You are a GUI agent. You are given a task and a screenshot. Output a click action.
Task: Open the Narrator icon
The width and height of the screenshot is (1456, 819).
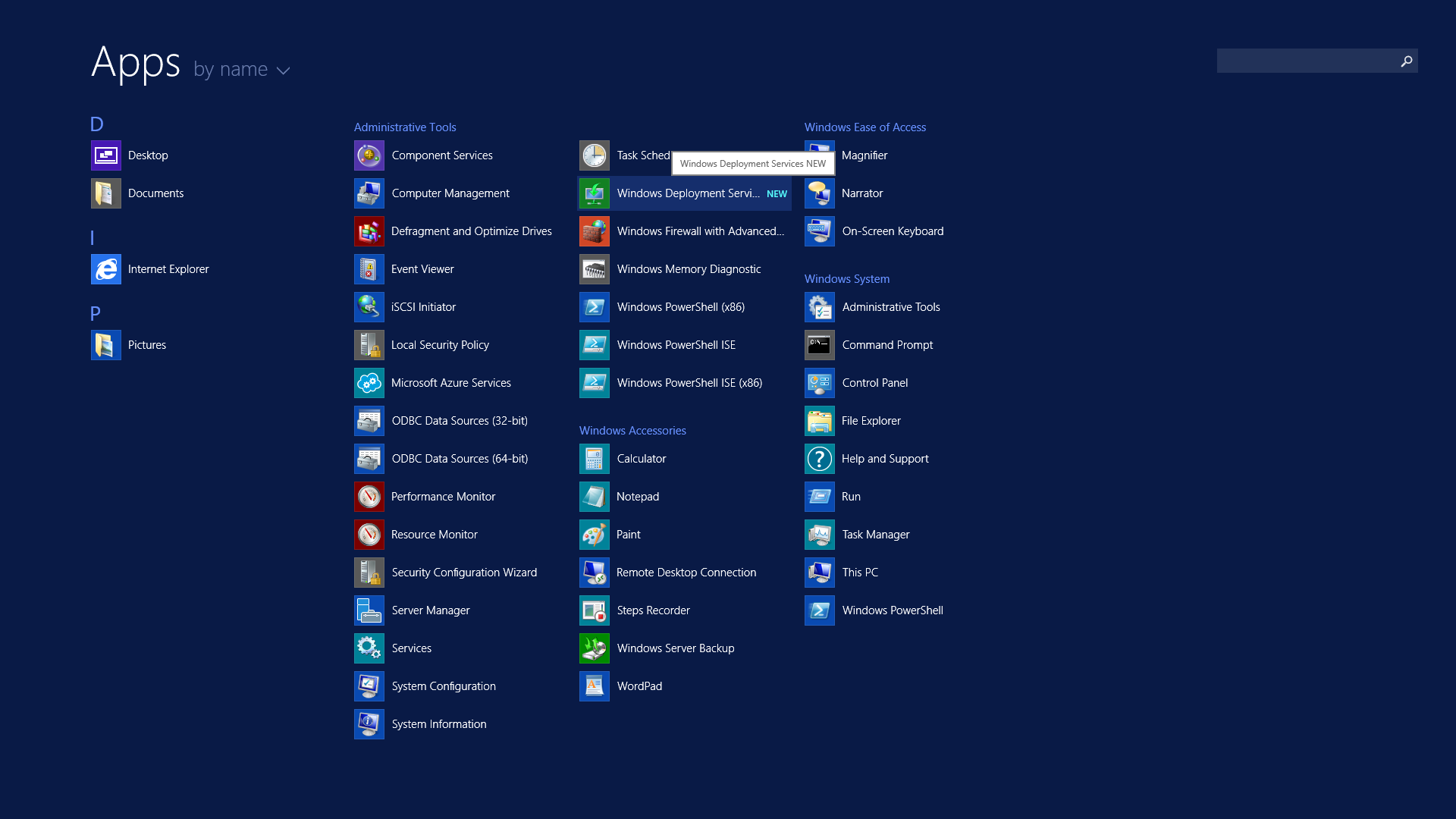coord(820,193)
